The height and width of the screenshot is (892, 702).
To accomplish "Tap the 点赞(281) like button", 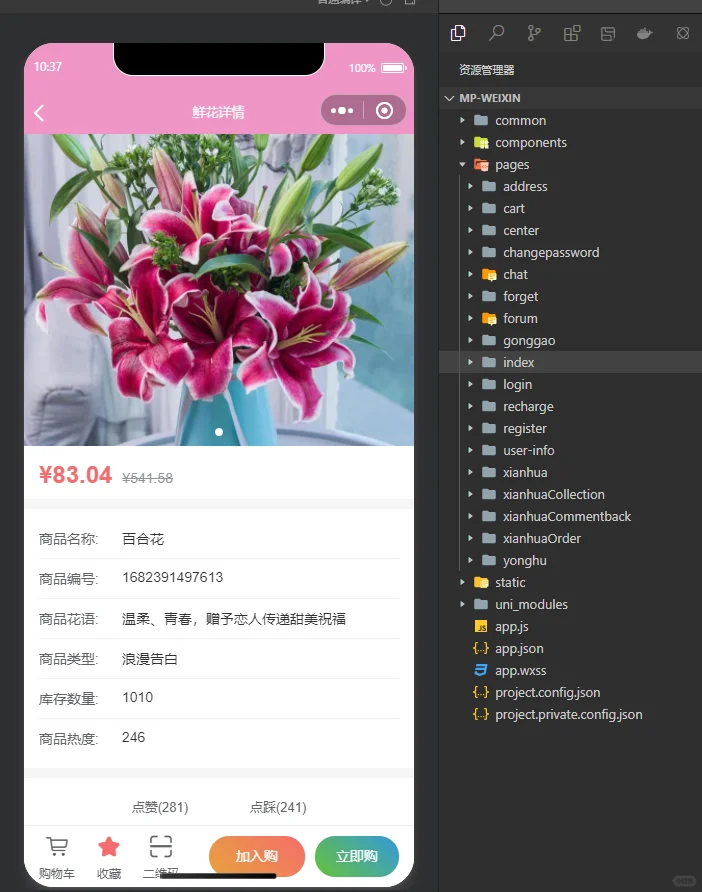I will click(160, 807).
